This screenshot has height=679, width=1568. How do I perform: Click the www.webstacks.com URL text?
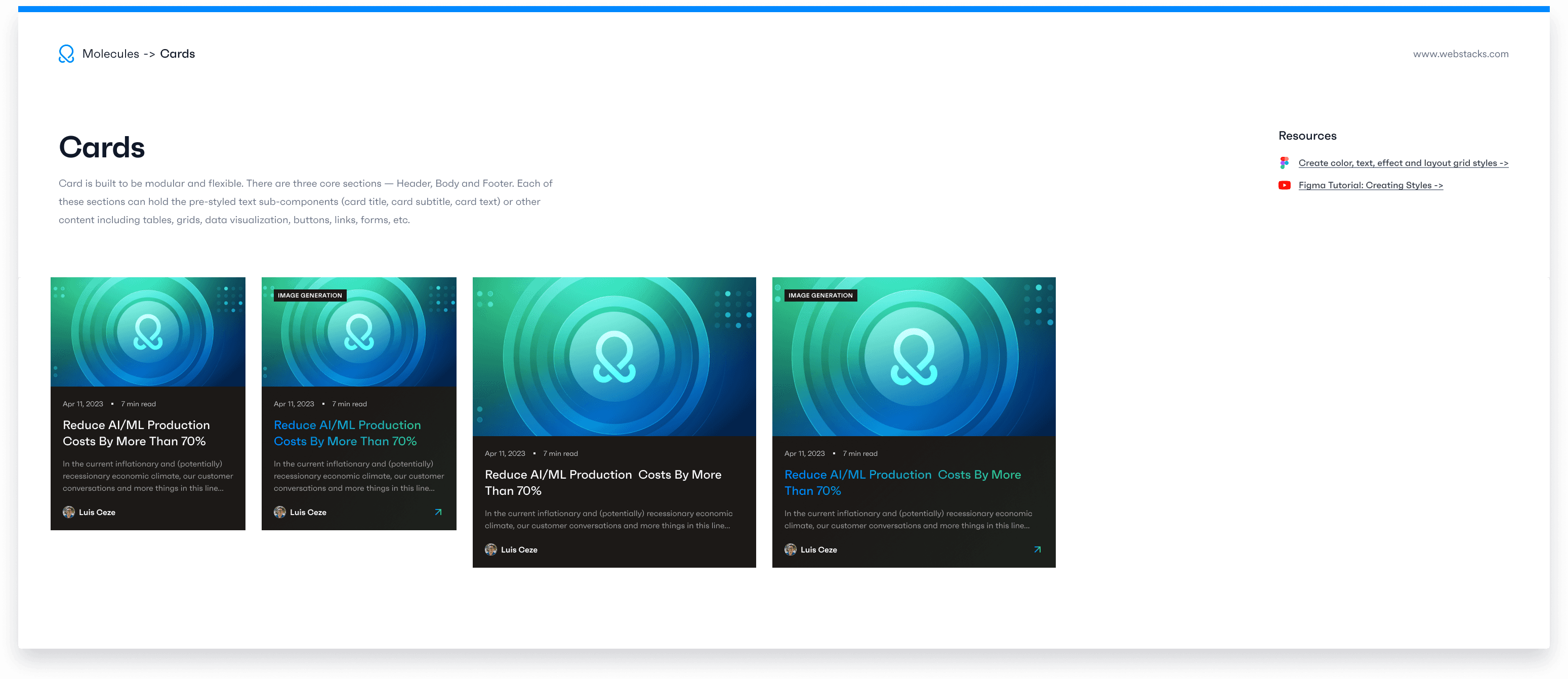pyautogui.click(x=1460, y=54)
